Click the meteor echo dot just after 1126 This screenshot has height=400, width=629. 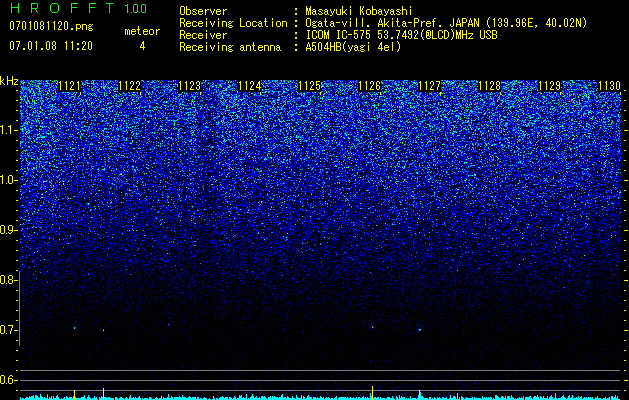coord(372,327)
